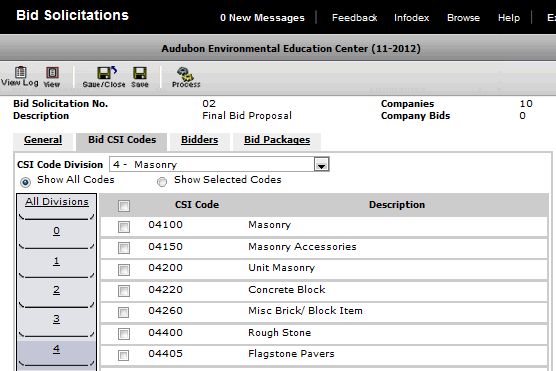Screen dimensions: 556x371
Task: Check the header select-all CSI Code checkbox
Action: tap(124, 206)
